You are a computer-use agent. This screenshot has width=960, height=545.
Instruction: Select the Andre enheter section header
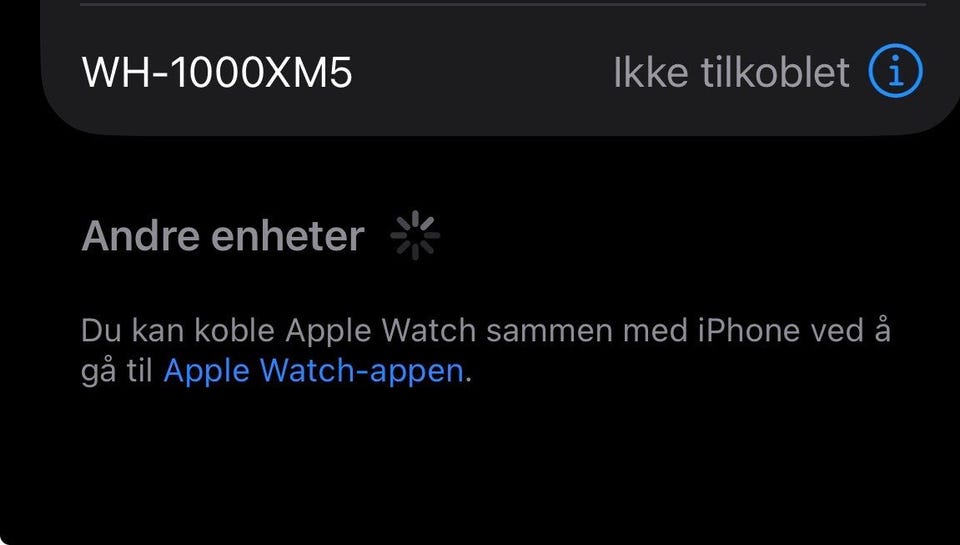click(x=223, y=236)
